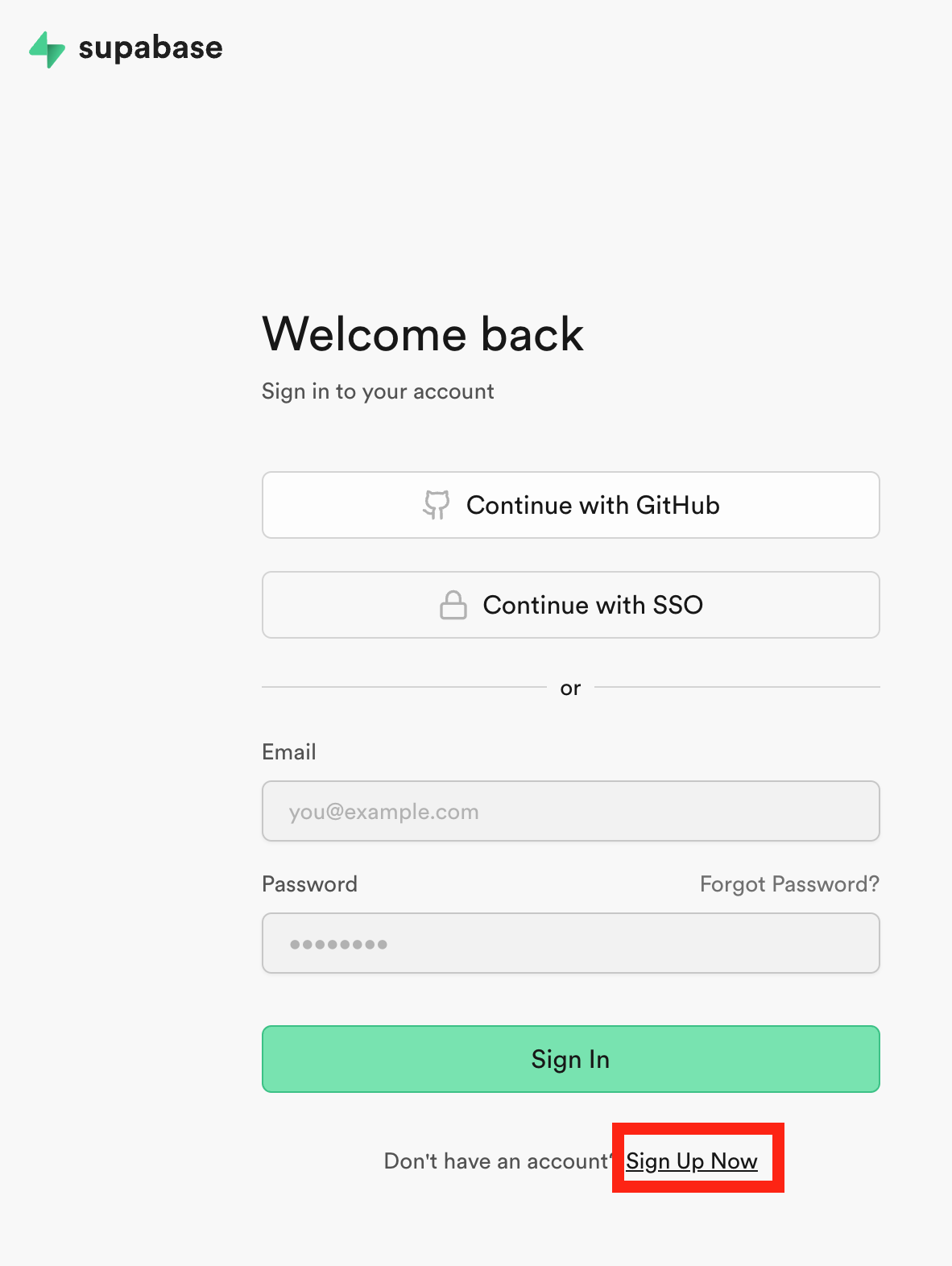This screenshot has height=1266, width=952.
Task: Click the "Sign in to your account" subtitle
Action: pos(378,391)
